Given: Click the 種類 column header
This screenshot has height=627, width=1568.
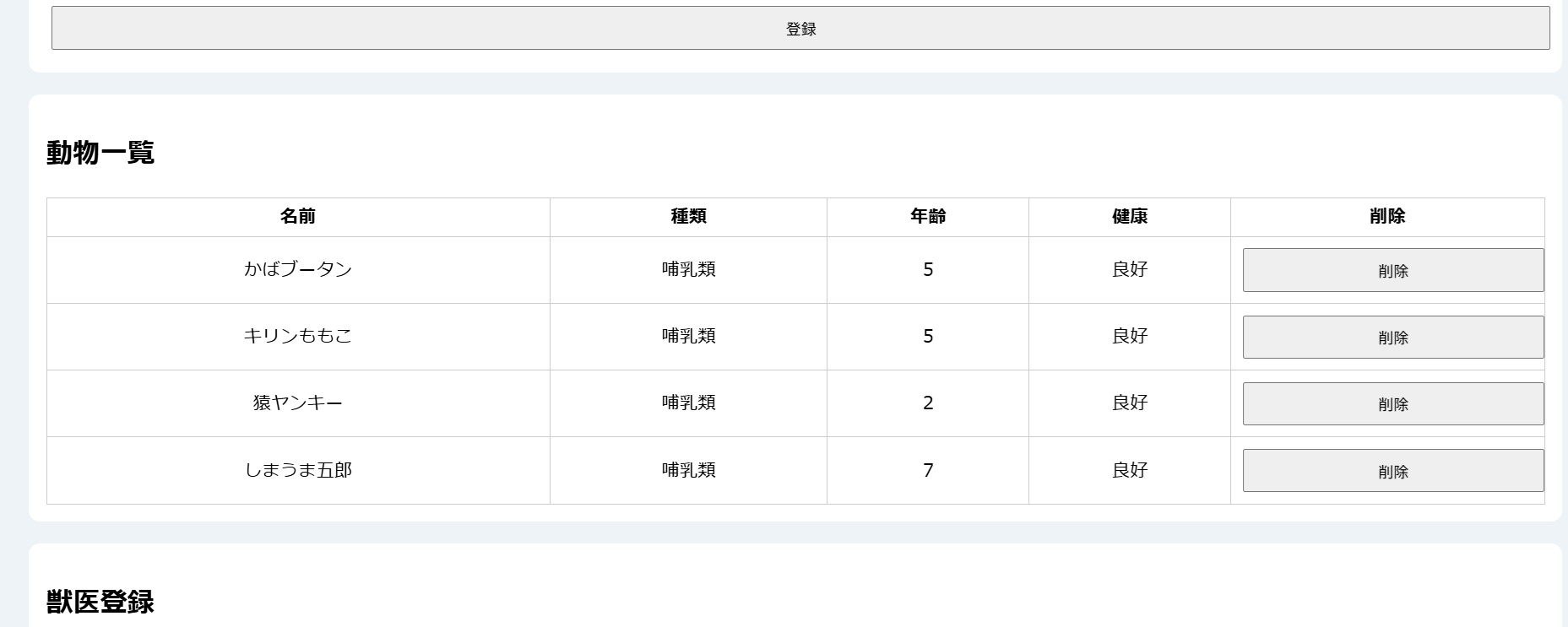Looking at the screenshot, I should point(688,217).
